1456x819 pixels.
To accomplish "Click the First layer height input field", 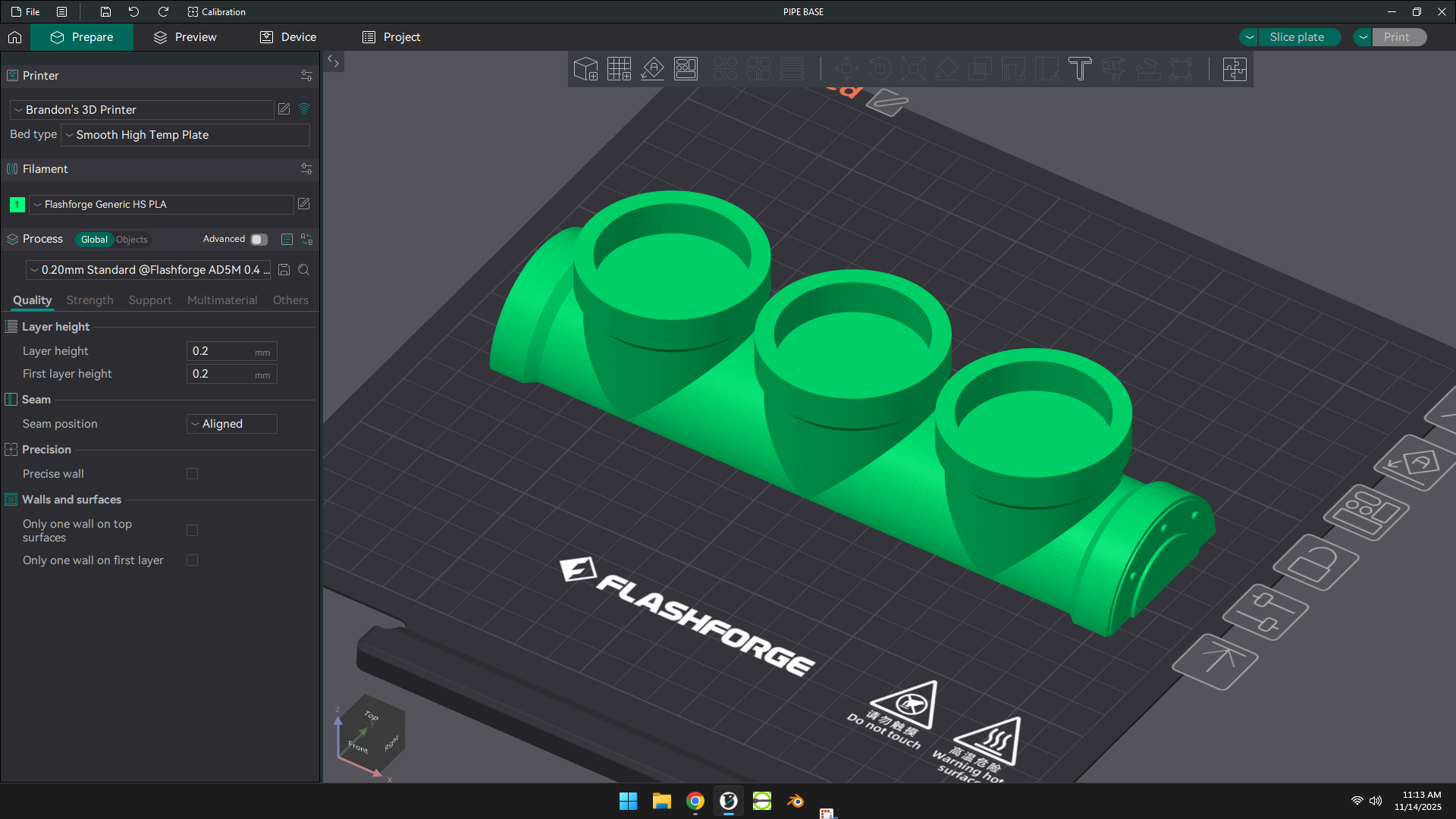I will coord(232,374).
